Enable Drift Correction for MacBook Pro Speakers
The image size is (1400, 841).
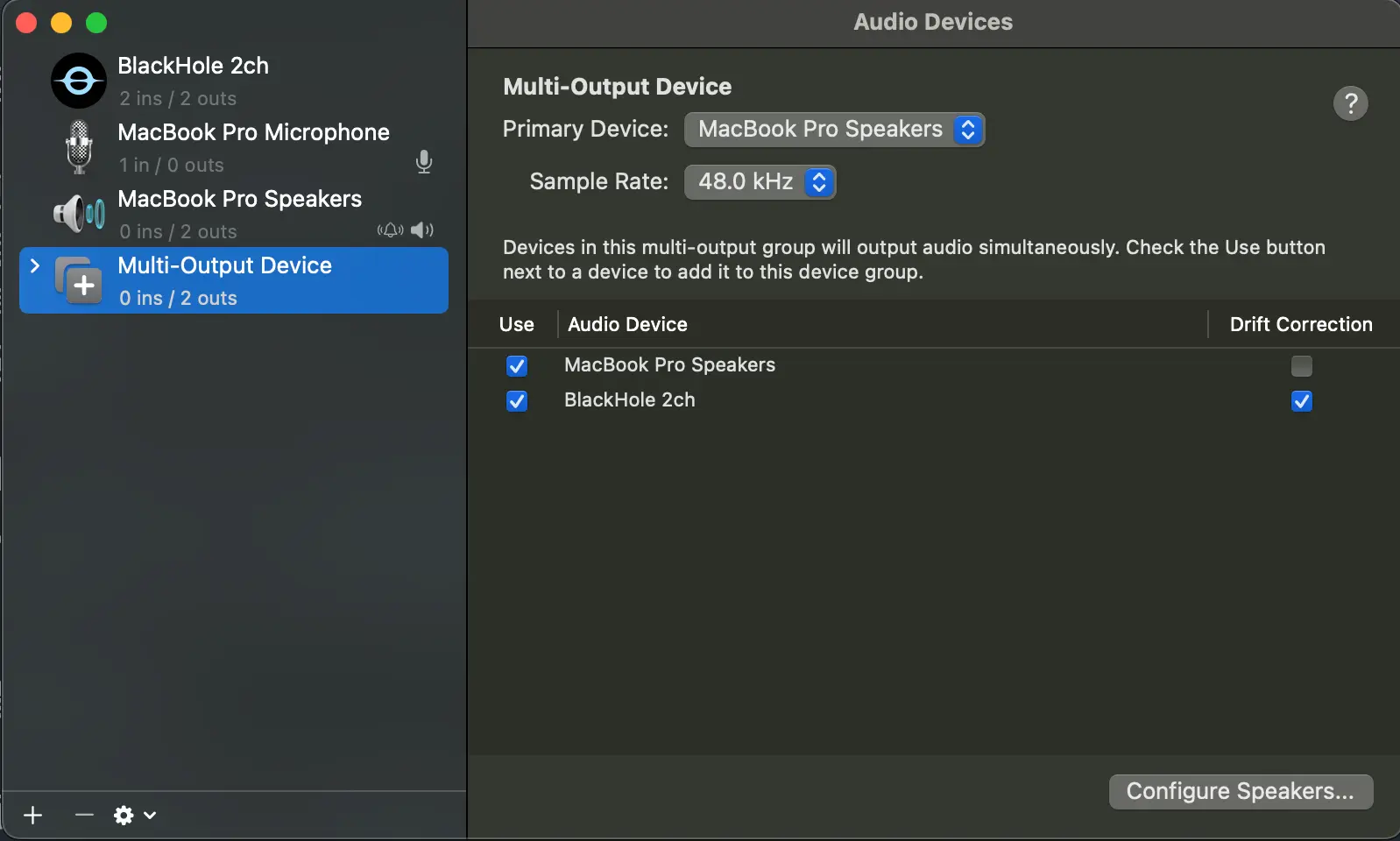click(x=1301, y=366)
